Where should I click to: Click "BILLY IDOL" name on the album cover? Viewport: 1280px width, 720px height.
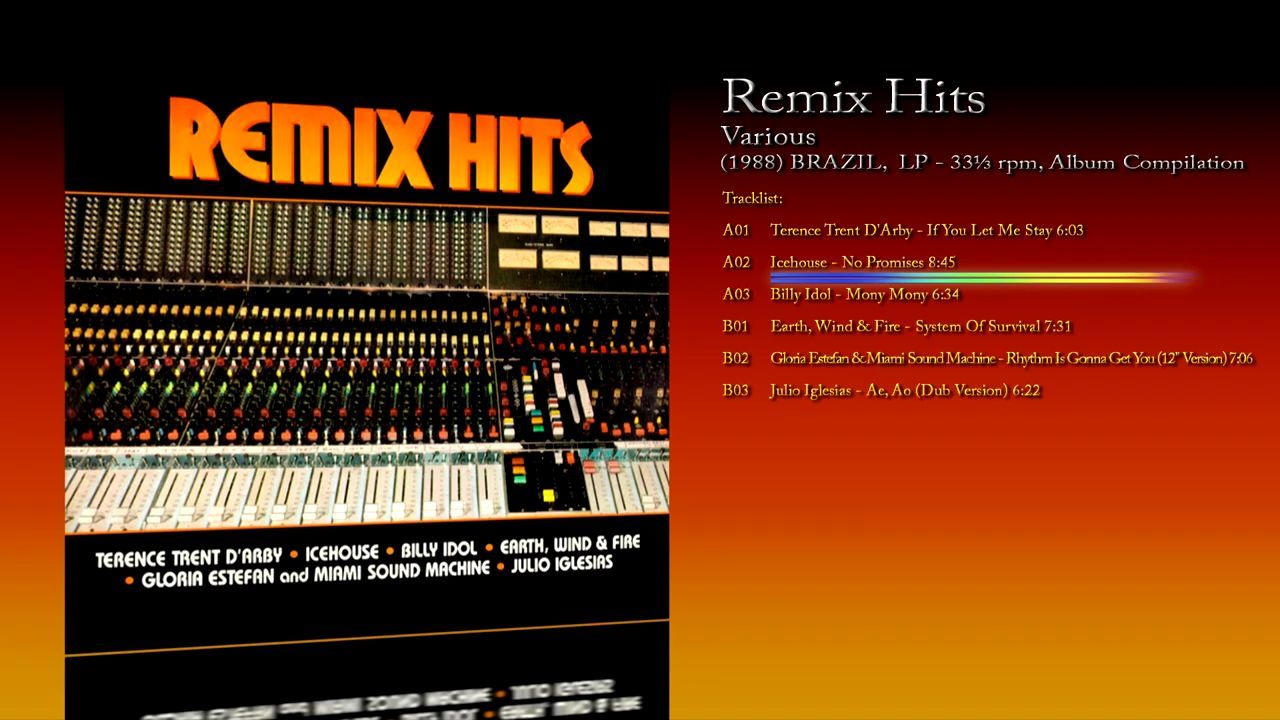click(x=438, y=551)
